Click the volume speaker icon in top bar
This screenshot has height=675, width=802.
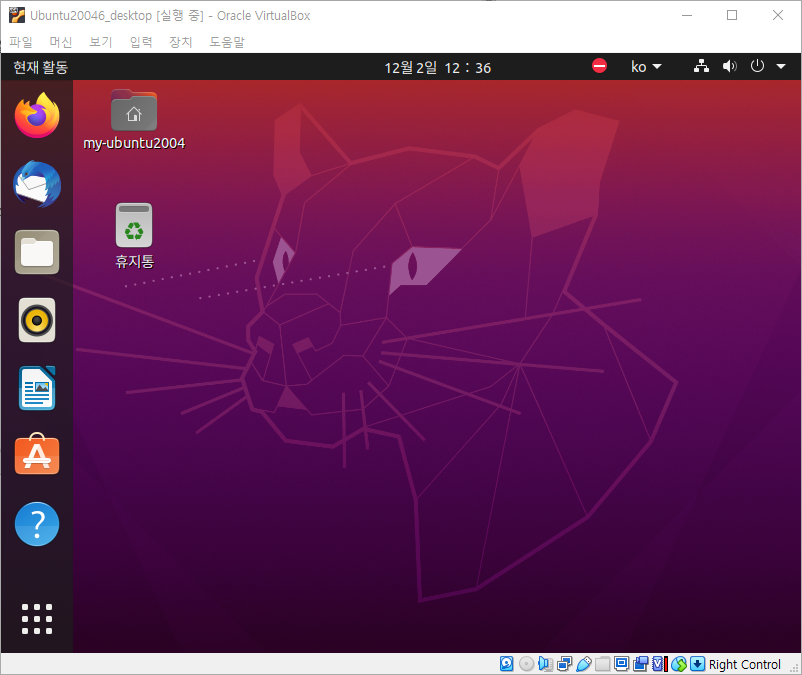pyautogui.click(x=729, y=66)
